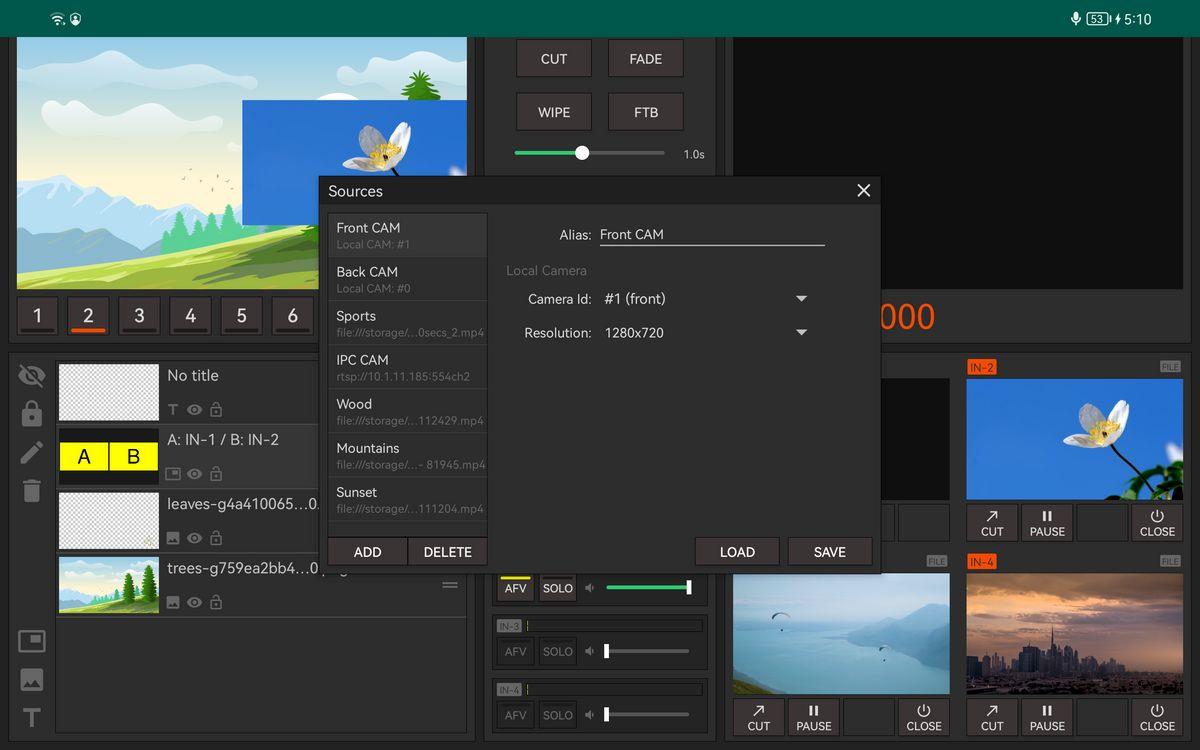Viewport: 1200px width, 750px height.
Task: Add a picture-in-picture layer using the toolbar icon
Action: pos(32,641)
